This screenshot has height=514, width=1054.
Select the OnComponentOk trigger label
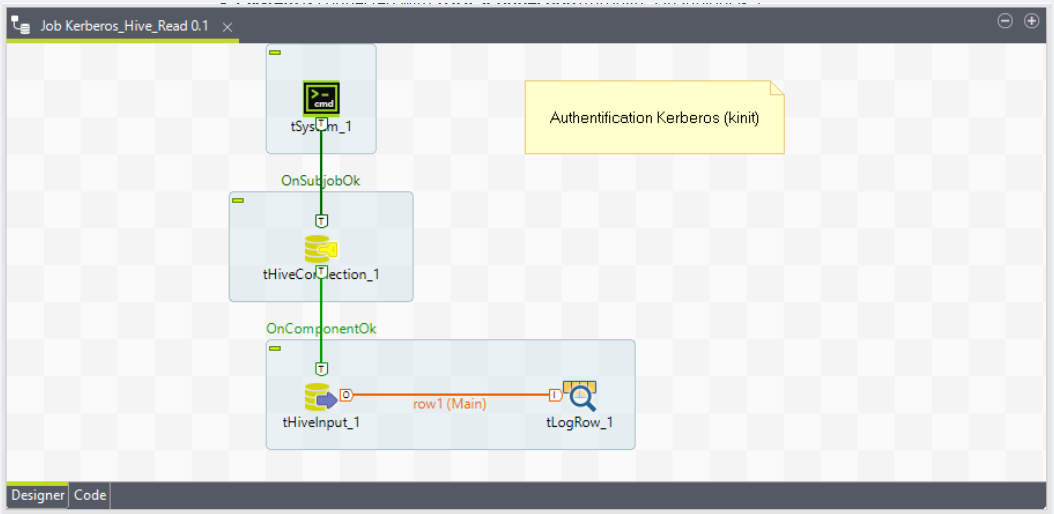click(321, 329)
